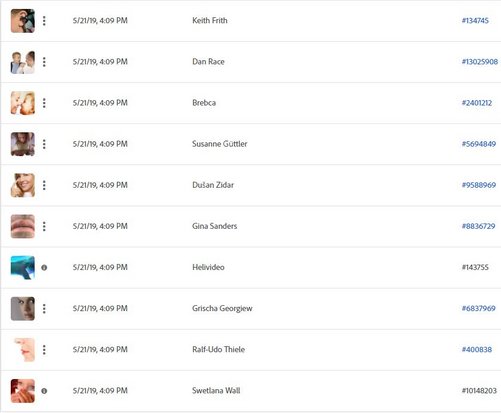
Task: Open asset link #134745
Action: (475, 21)
